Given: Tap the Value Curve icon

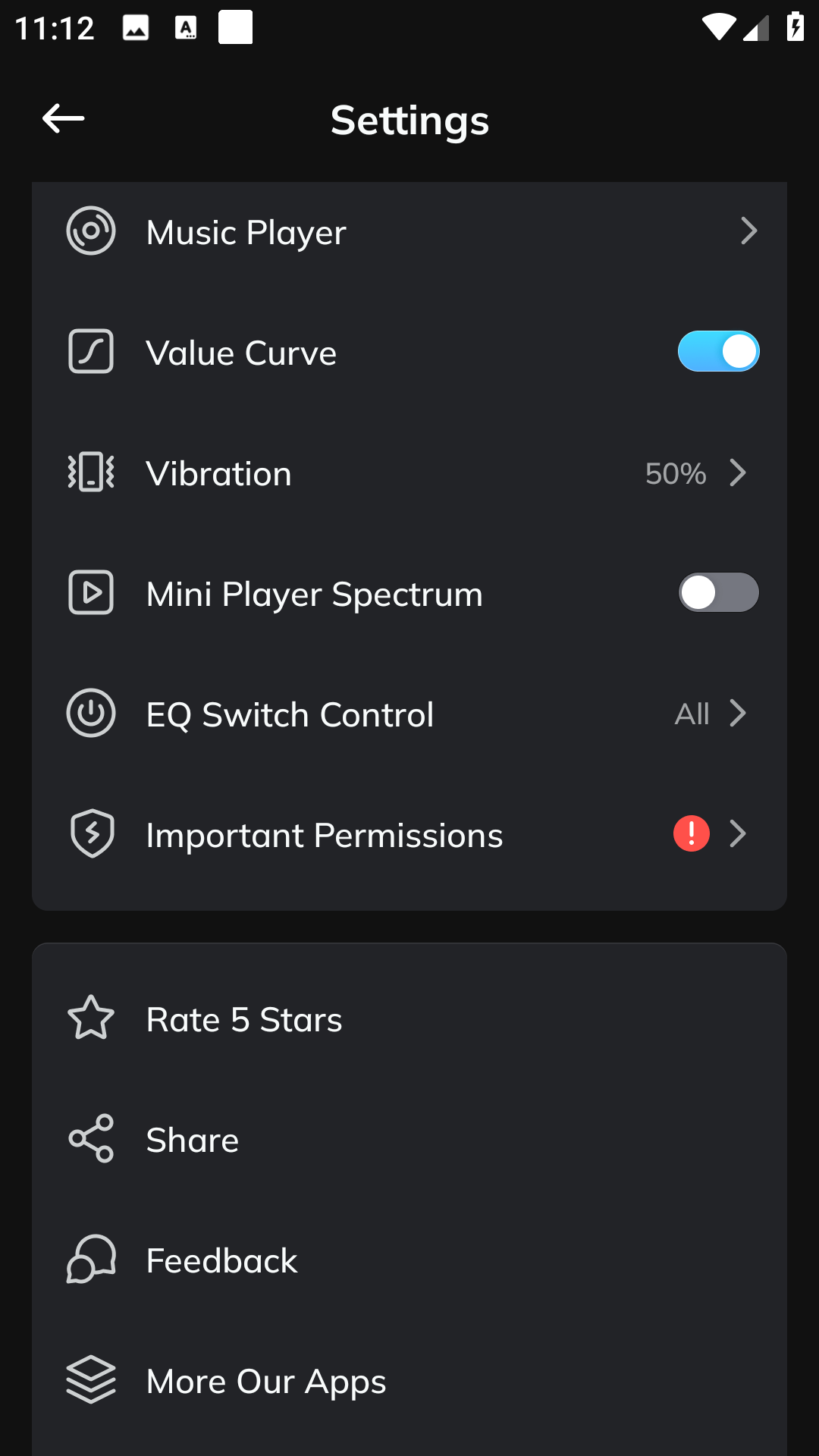Looking at the screenshot, I should click(x=91, y=351).
